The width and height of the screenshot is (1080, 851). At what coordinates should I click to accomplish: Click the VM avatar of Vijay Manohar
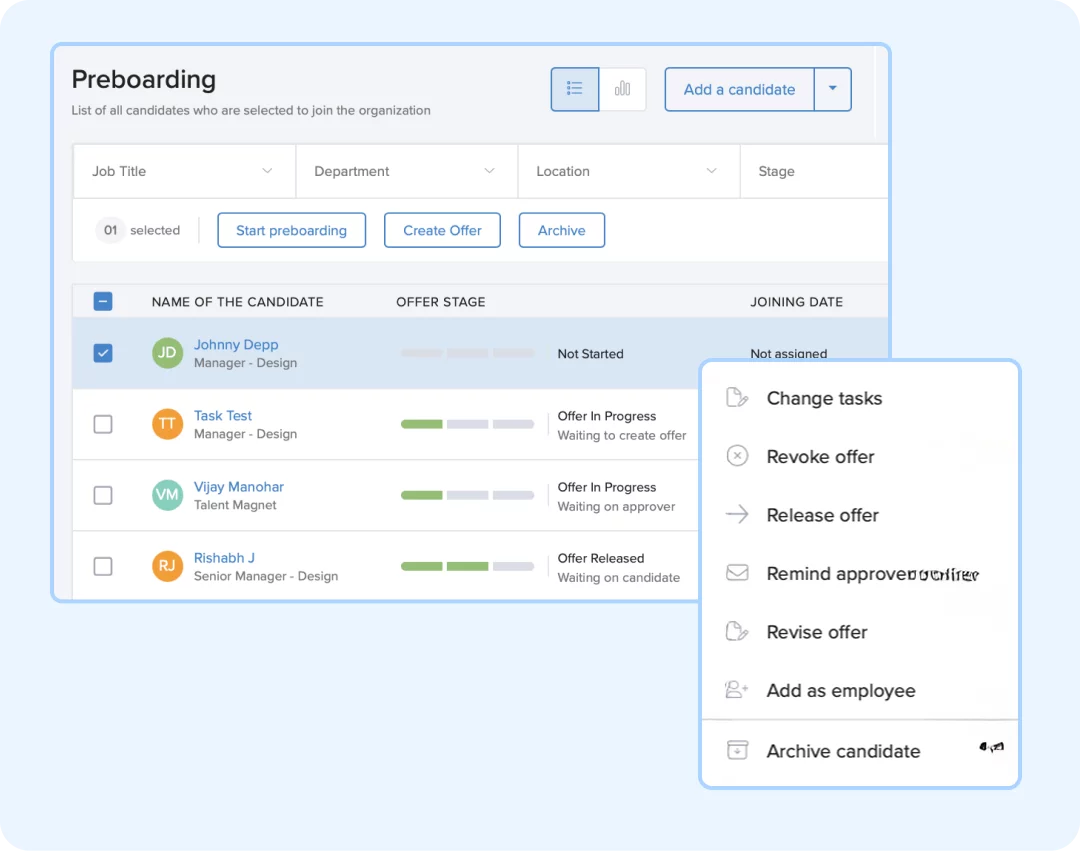[167, 495]
